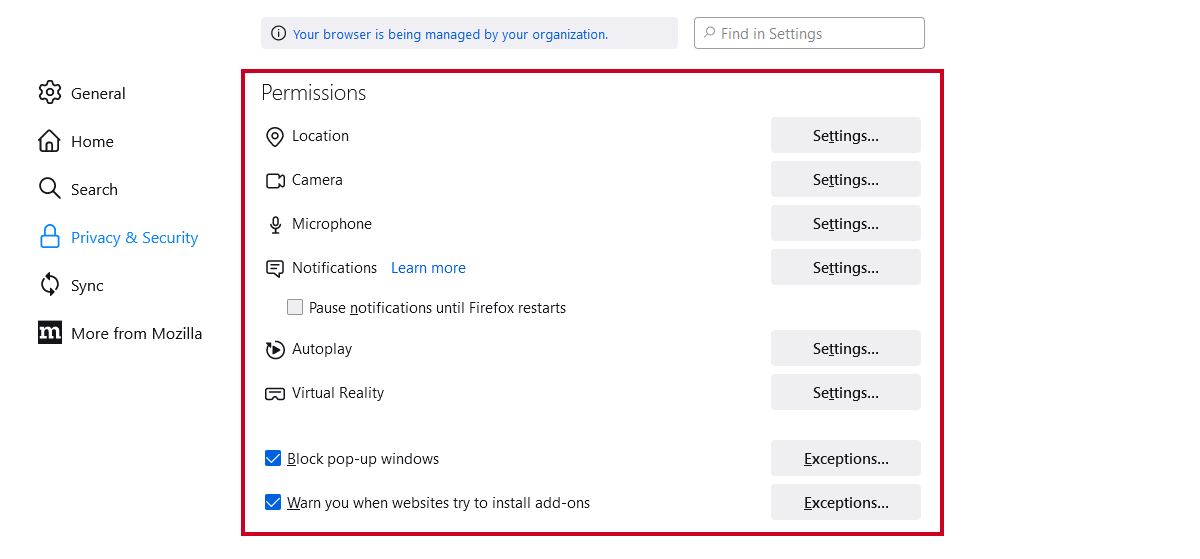Click the Microphone label text
This screenshot has height=559, width=1200.
tap(332, 224)
